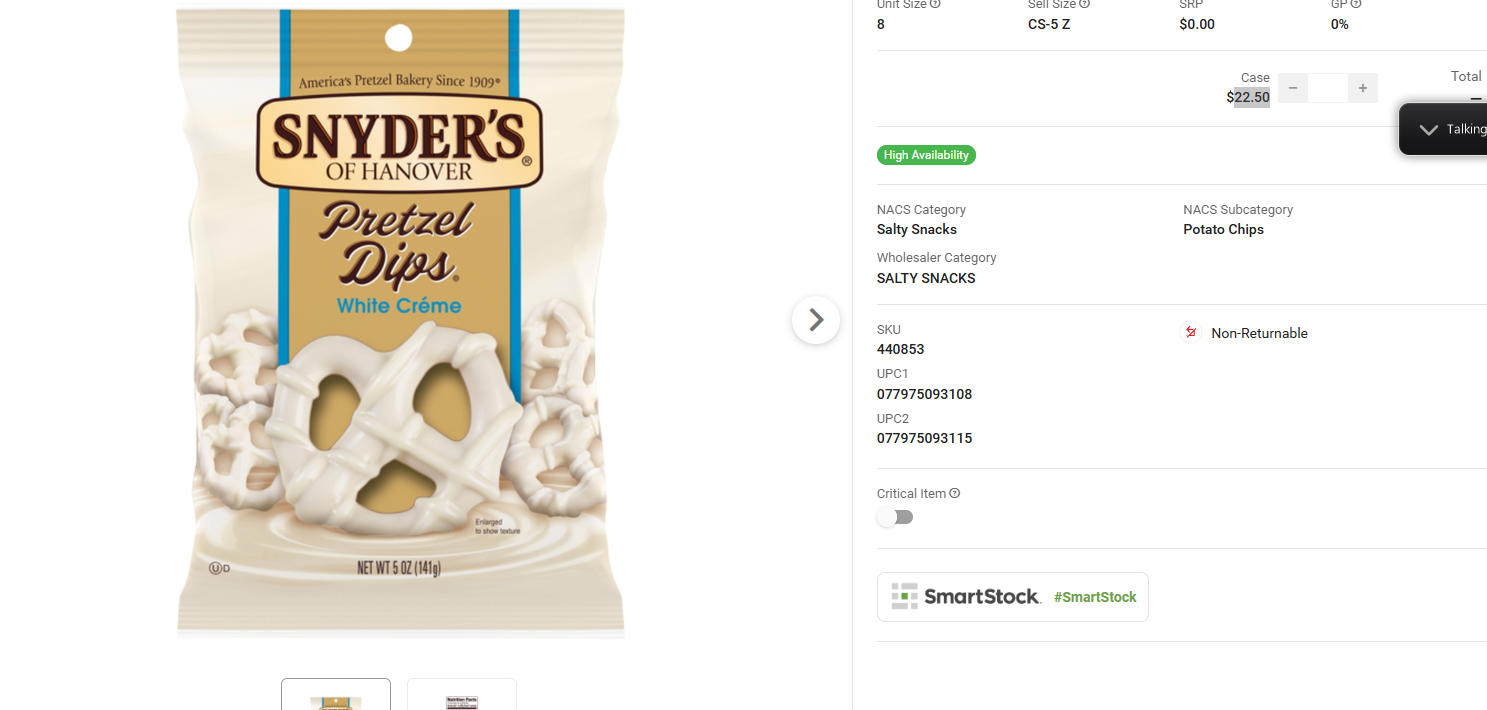This screenshot has height=710, width=1487.
Task: Click the $22.50 case price
Action: coord(1248,97)
